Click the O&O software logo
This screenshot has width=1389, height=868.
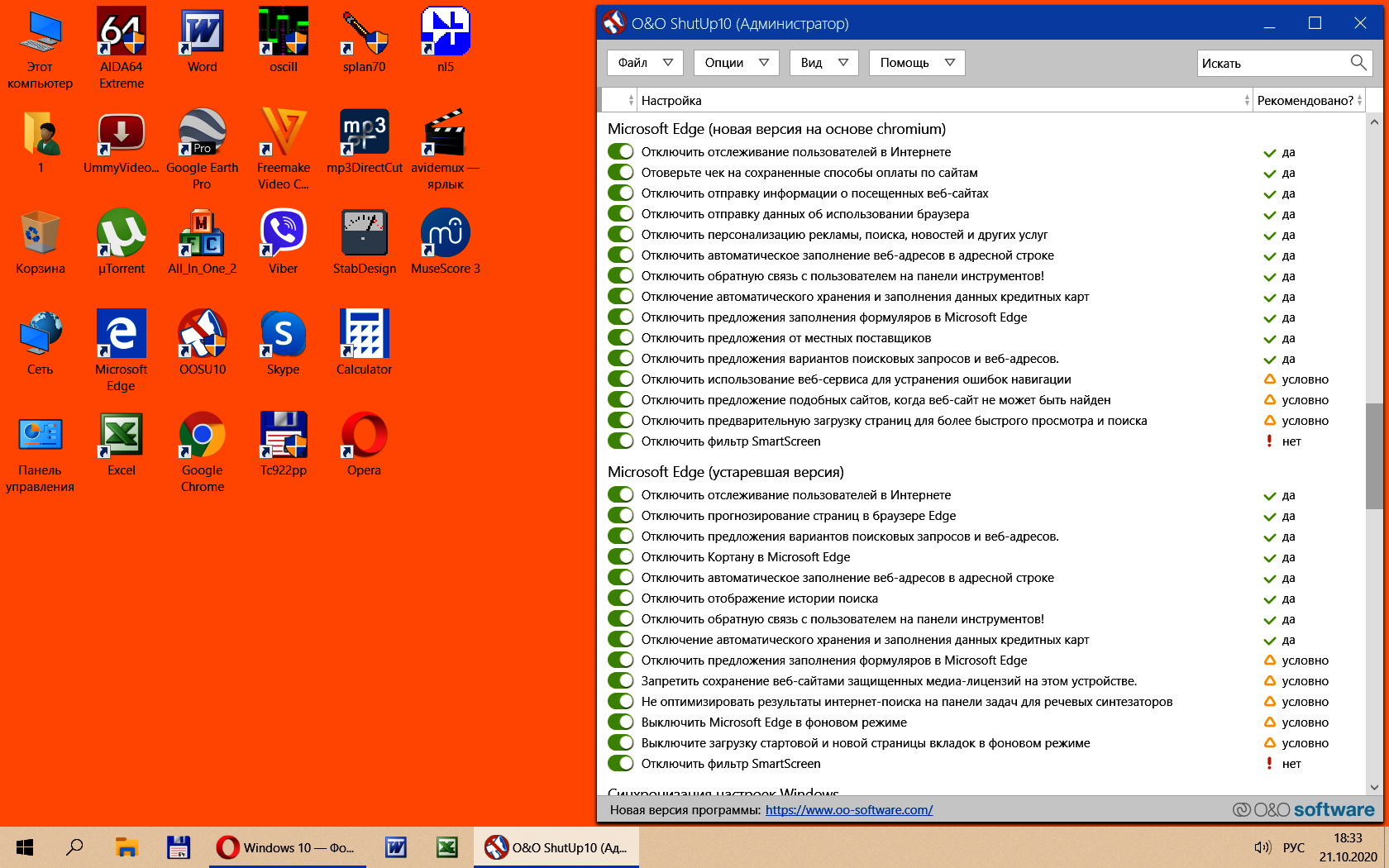(x=1304, y=810)
